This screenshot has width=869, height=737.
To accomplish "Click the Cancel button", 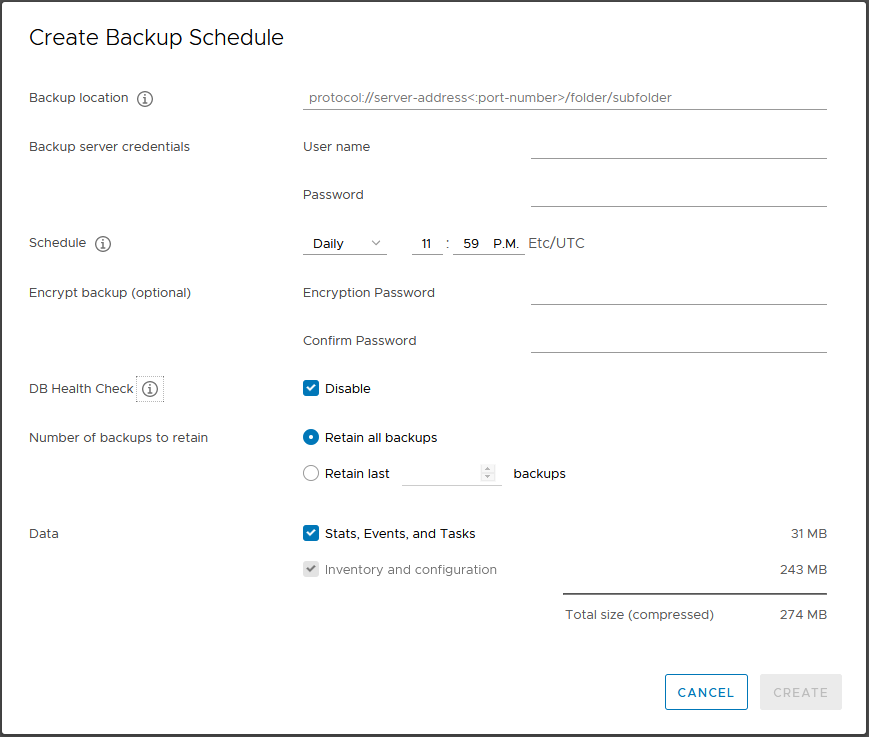I will [x=706, y=692].
